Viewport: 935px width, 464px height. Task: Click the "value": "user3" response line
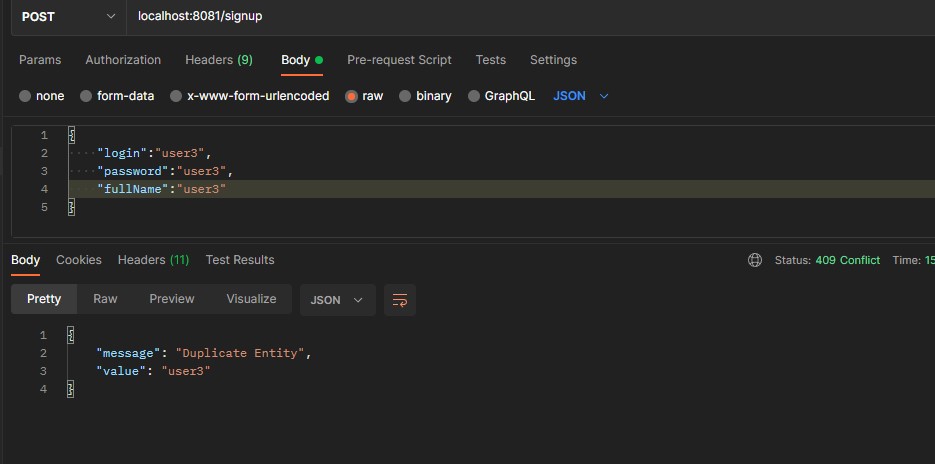point(154,371)
